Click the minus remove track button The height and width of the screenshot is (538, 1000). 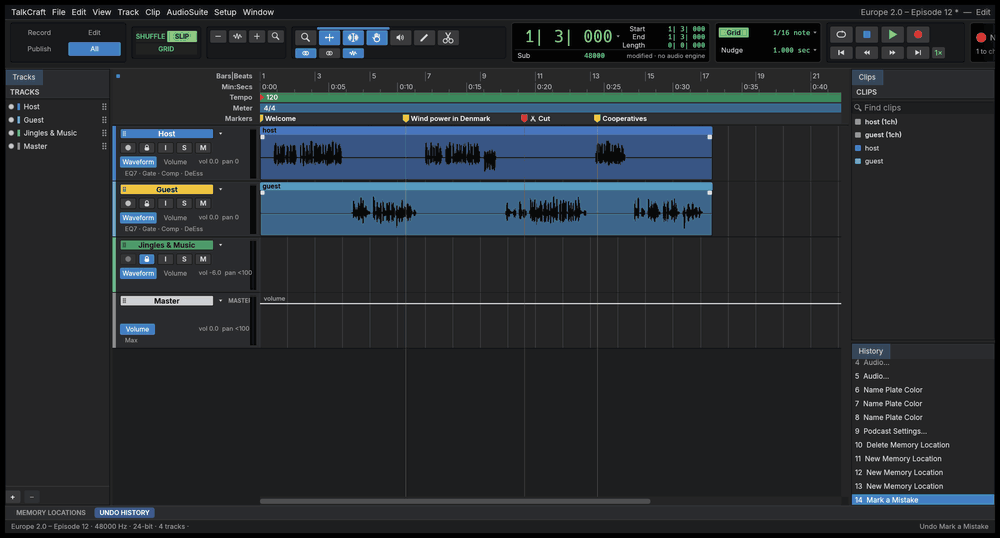pos(32,497)
